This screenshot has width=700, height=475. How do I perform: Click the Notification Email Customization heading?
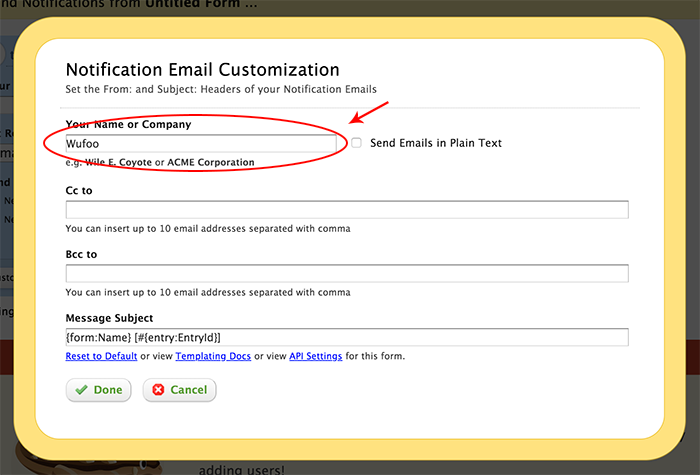click(x=202, y=70)
